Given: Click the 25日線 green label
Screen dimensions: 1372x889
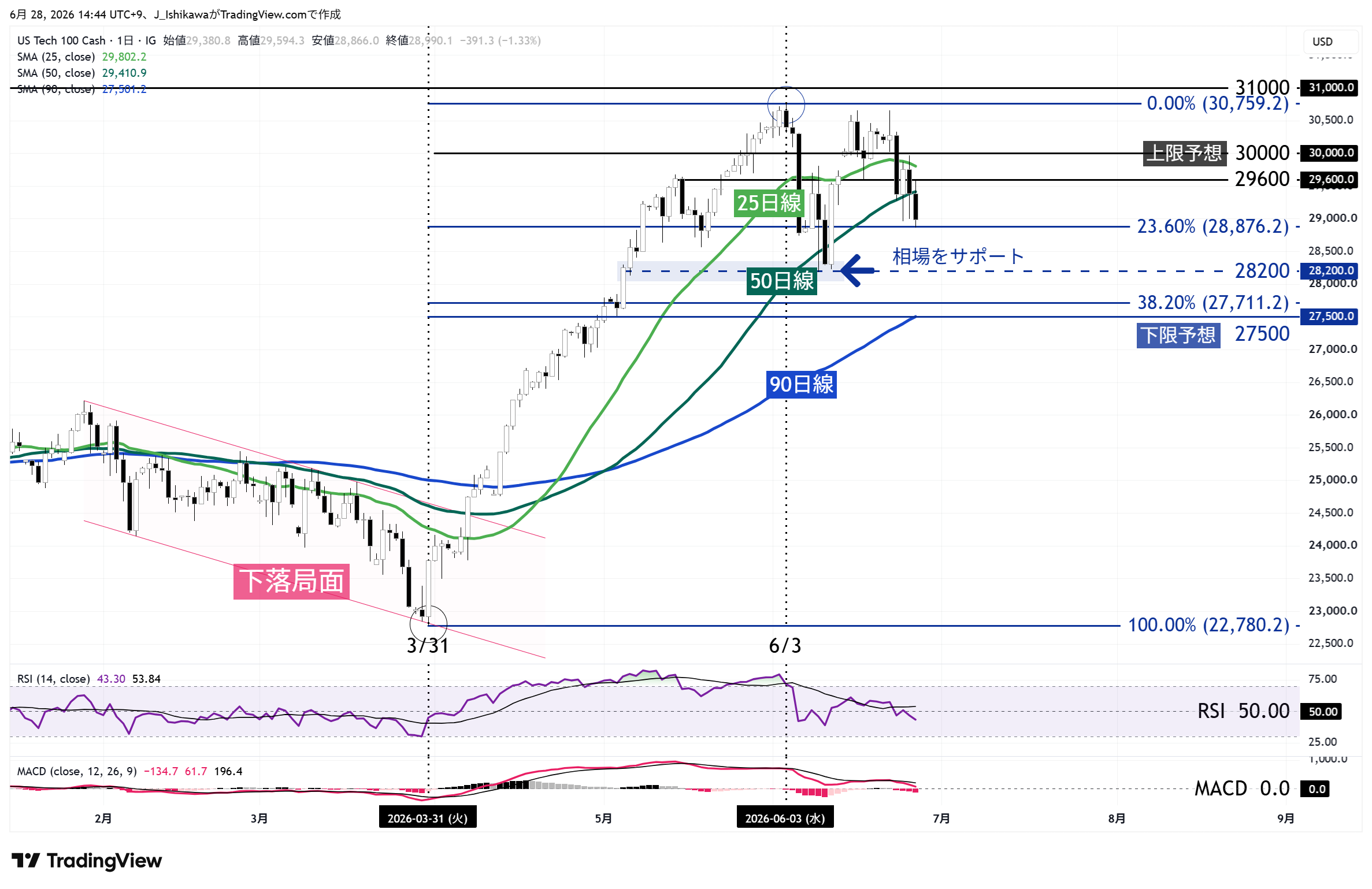Looking at the screenshot, I should (x=769, y=203).
